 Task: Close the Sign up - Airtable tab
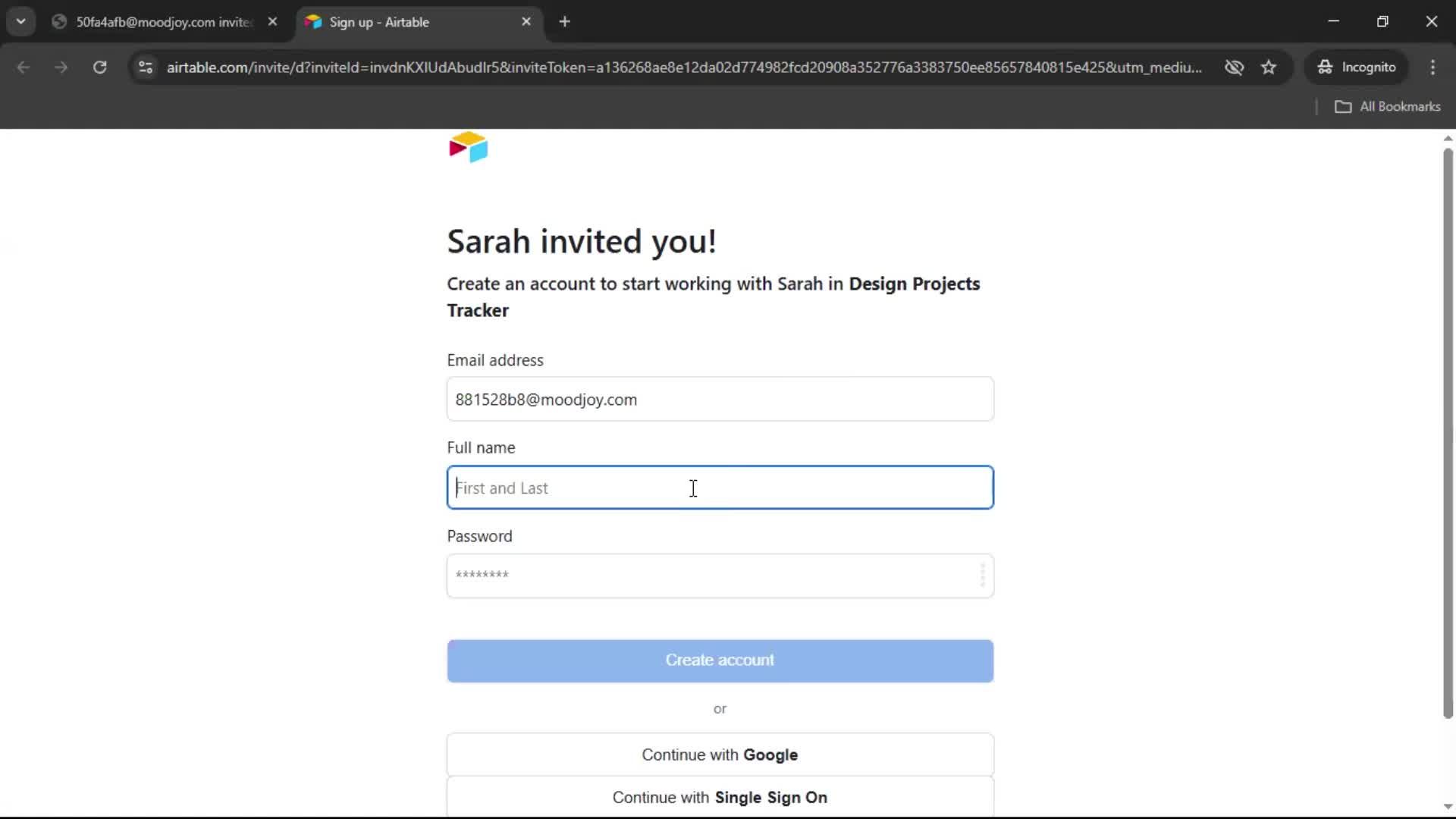526,22
